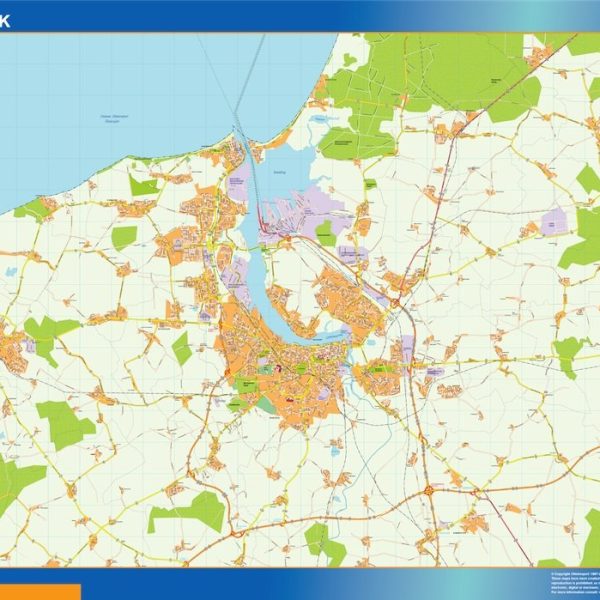Screen dimensions: 600x600
Task: Click the blue gradient header banner
Action: tap(300, 16)
